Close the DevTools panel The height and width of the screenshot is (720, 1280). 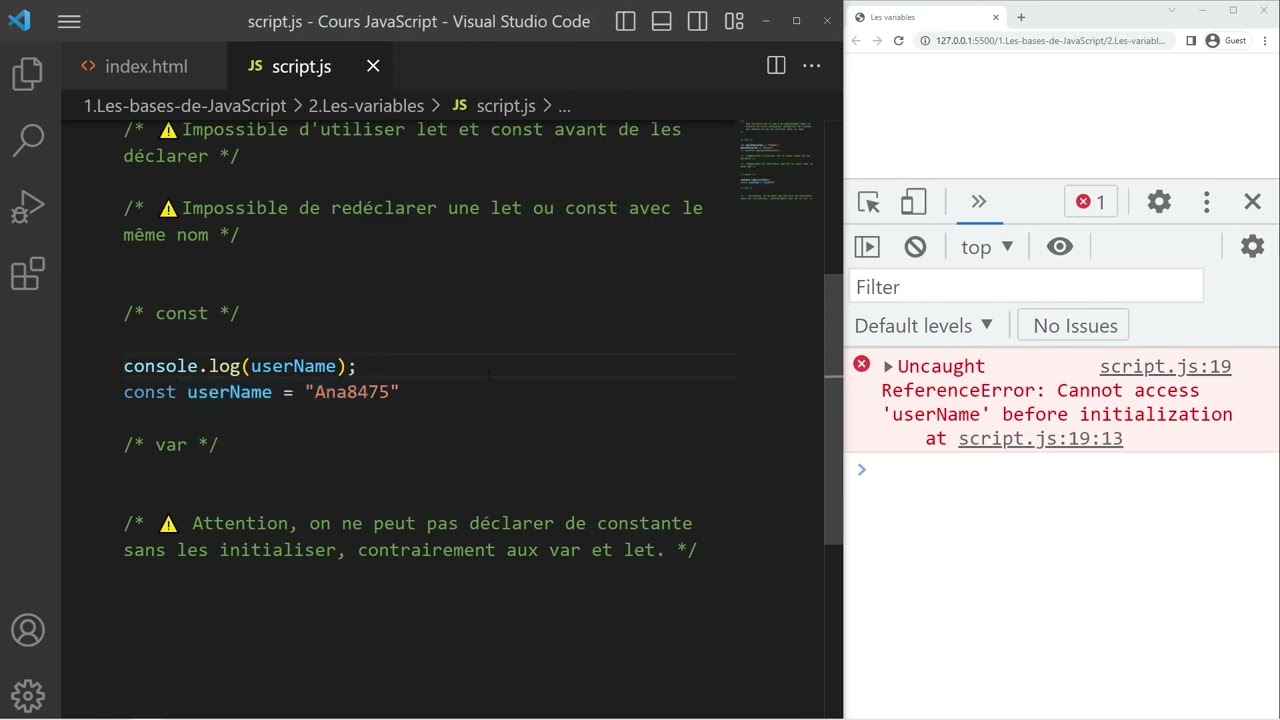pyautogui.click(x=1253, y=202)
